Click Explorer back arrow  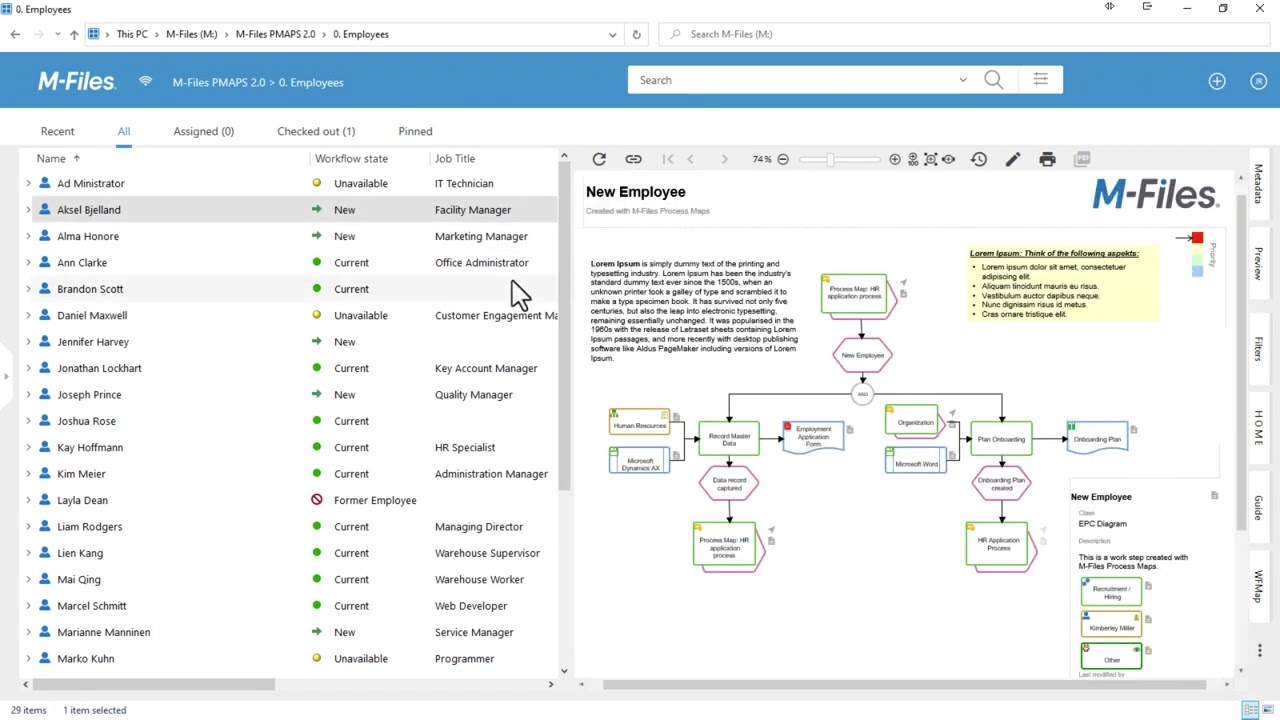(x=15, y=34)
